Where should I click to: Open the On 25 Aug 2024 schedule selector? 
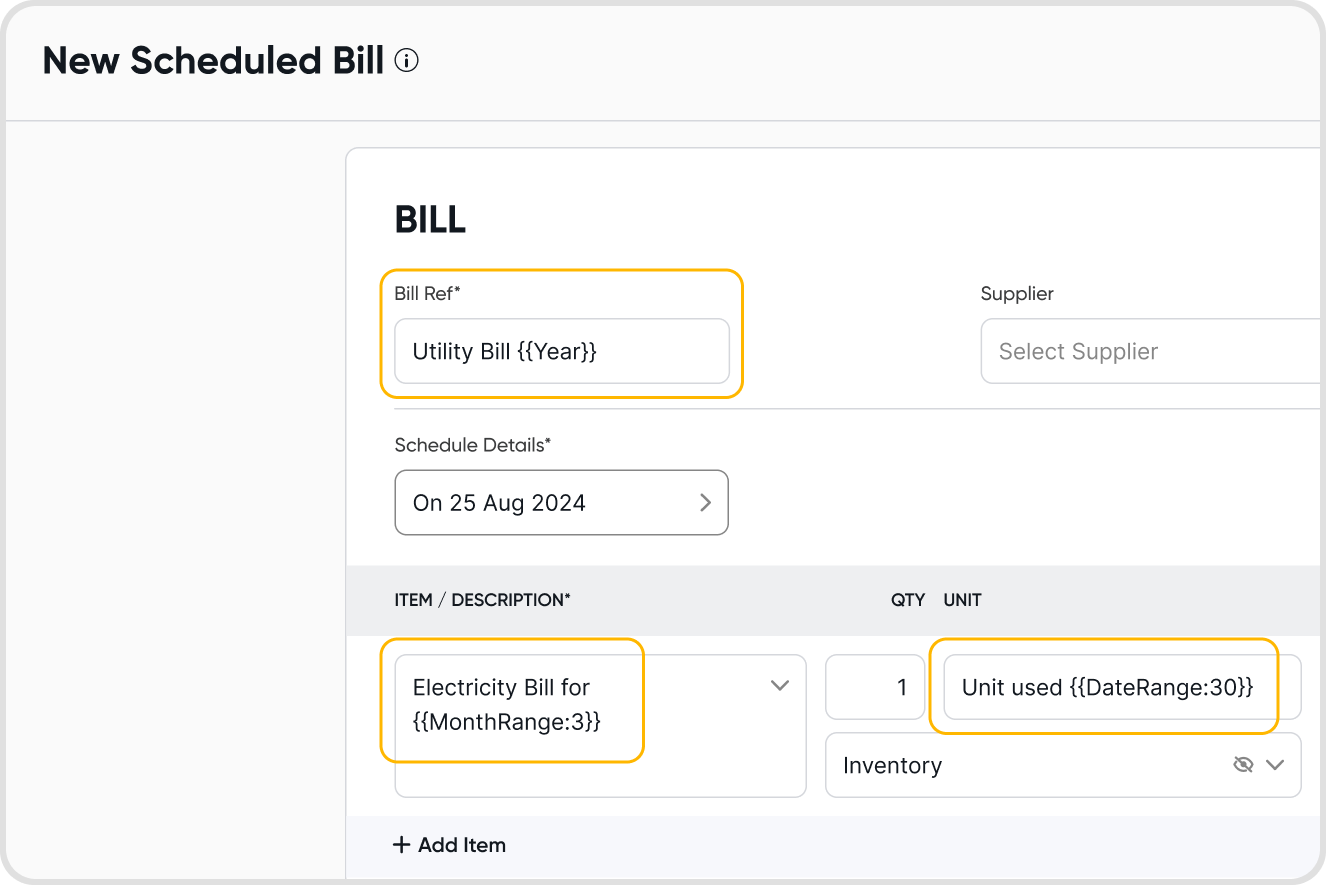point(560,502)
